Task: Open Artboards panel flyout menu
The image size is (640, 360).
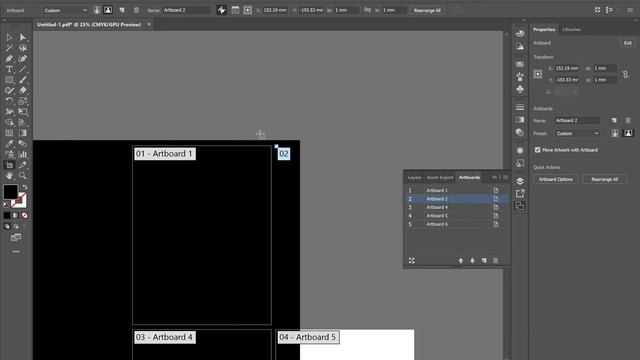Action: tap(506, 178)
